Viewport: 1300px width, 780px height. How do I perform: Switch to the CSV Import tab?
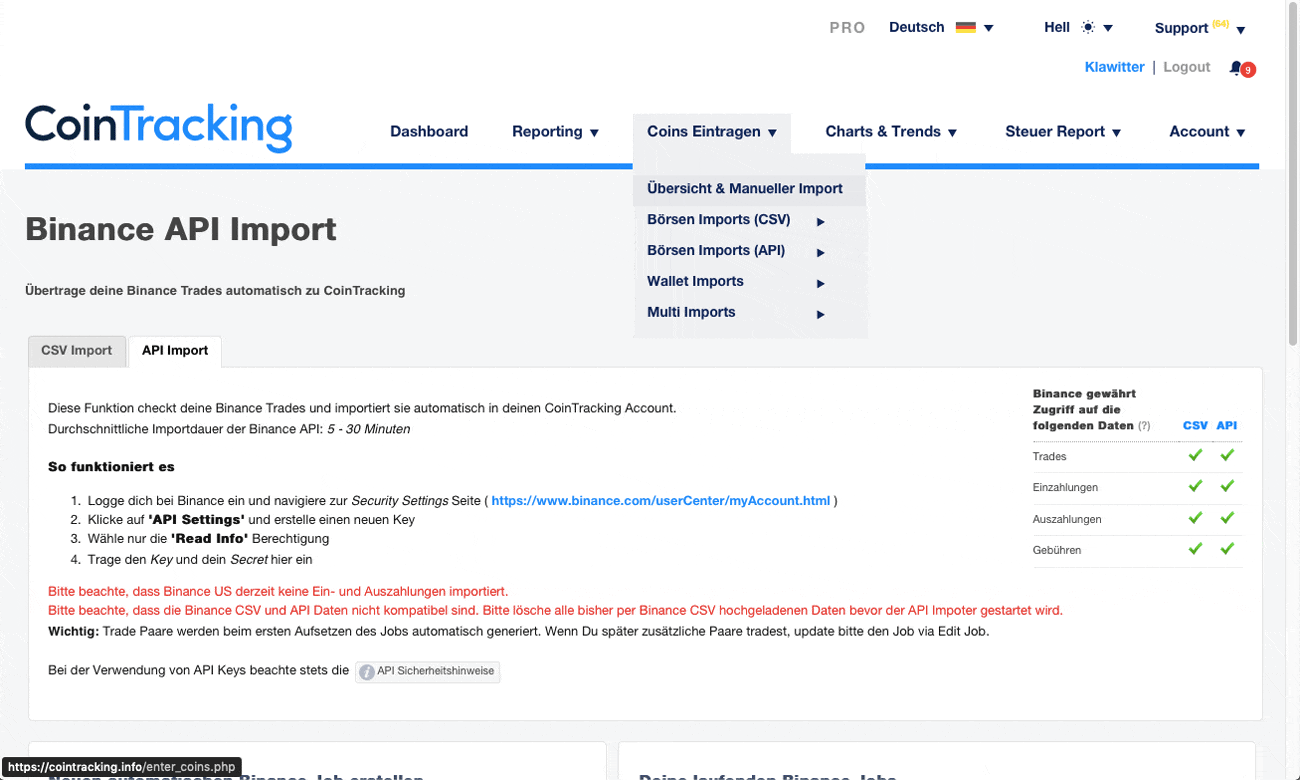(x=77, y=351)
